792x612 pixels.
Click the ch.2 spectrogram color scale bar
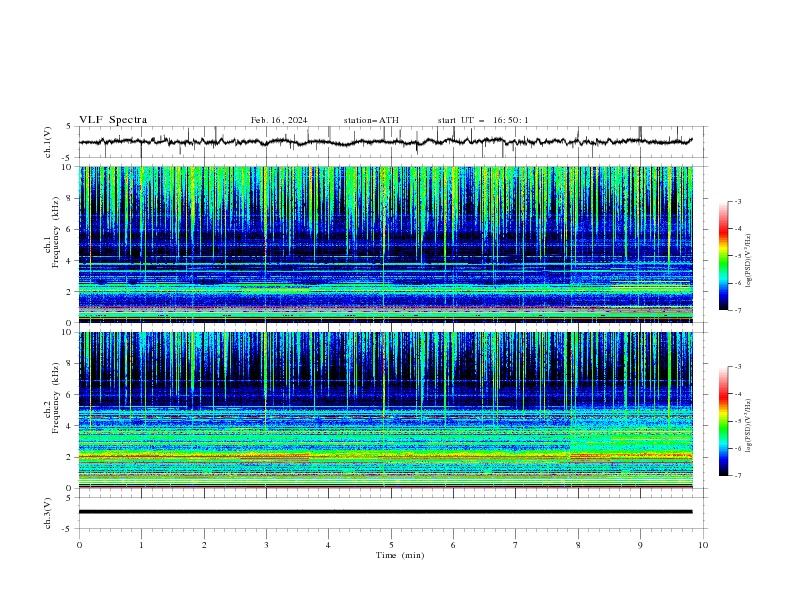[x=723, y=421]
